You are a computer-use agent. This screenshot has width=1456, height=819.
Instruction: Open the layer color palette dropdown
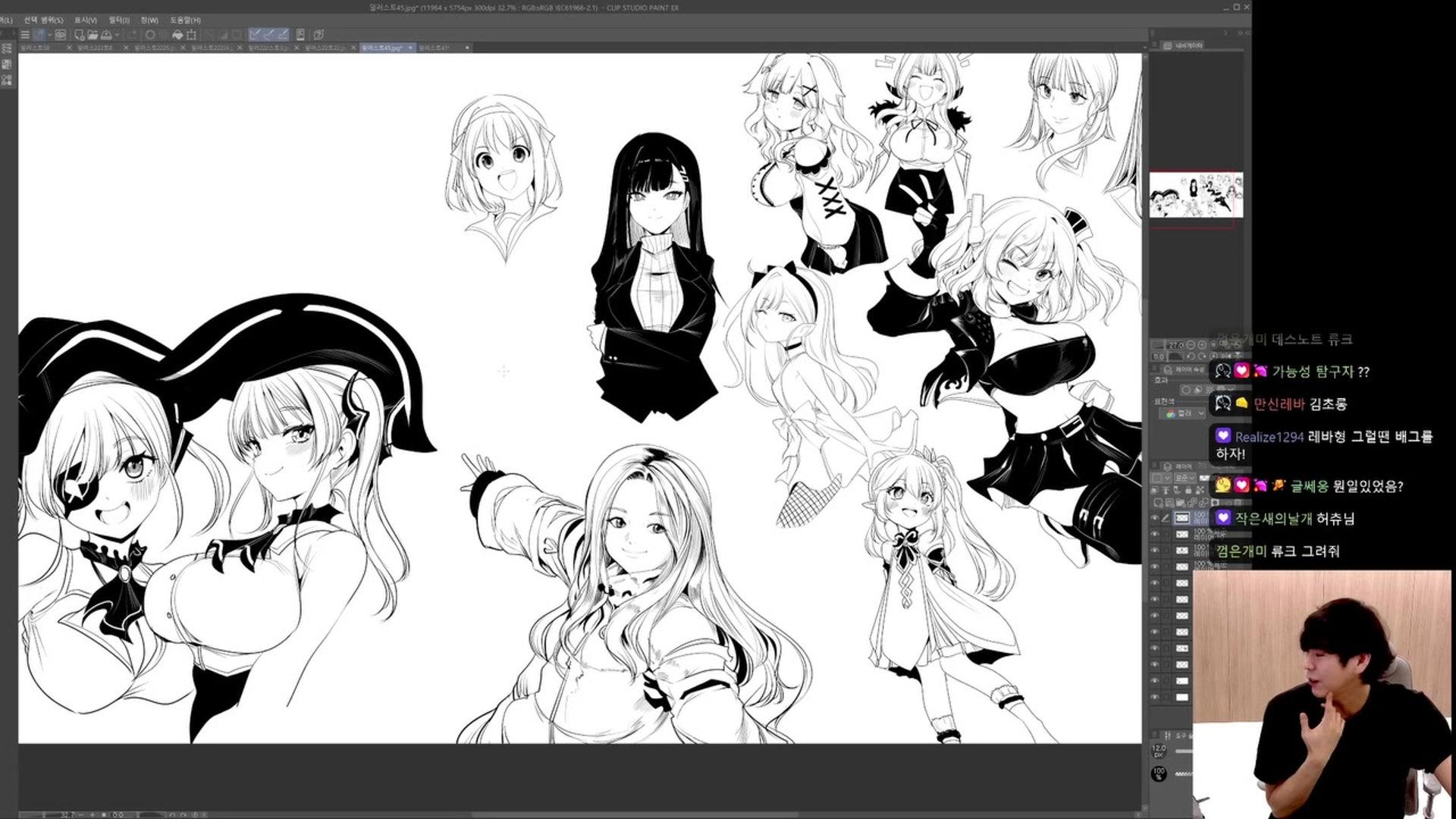(1162, 478)
